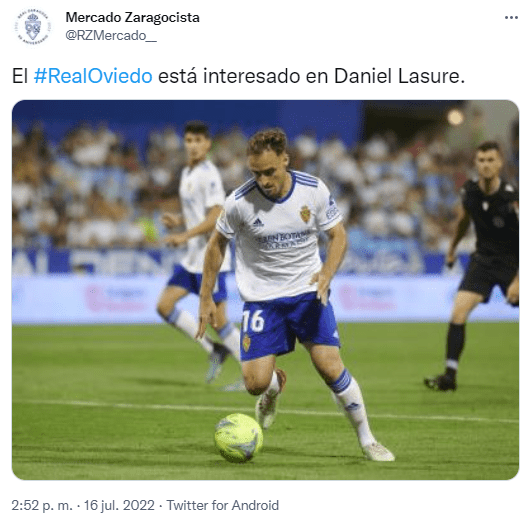The height and width of the screenshot is (522, 529).
Task: Click the Mercado Zaragocista display name
Action: pyautogui.click(x=132, y=17)
